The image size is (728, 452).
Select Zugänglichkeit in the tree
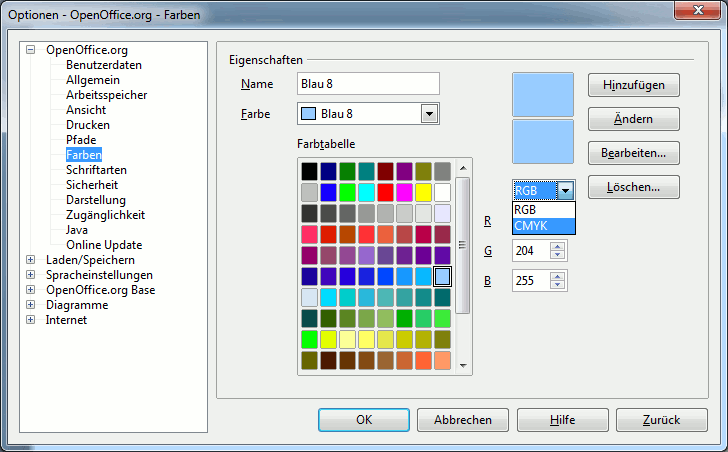(105, 215)
